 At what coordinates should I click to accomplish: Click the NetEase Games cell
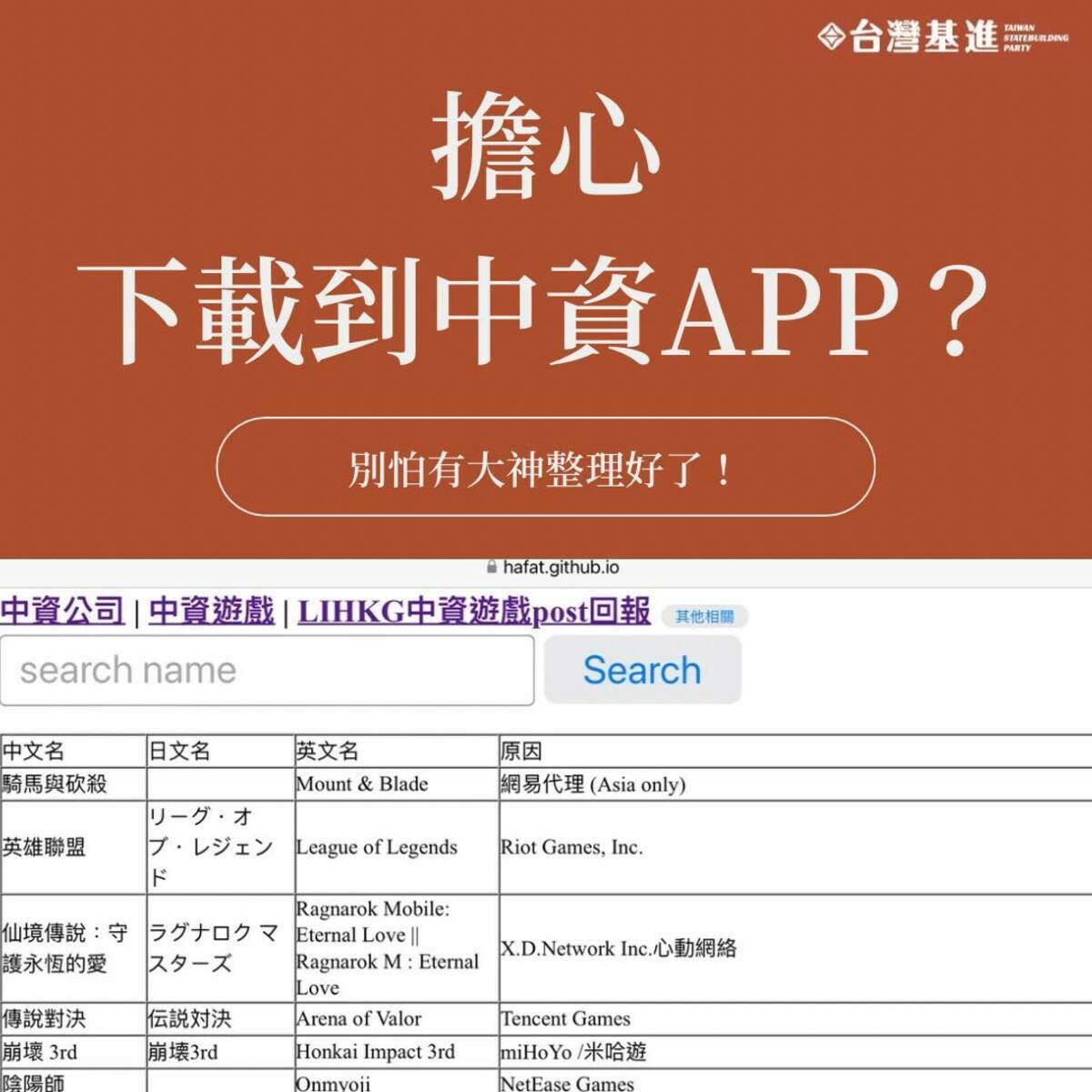tap(795, 1081)
